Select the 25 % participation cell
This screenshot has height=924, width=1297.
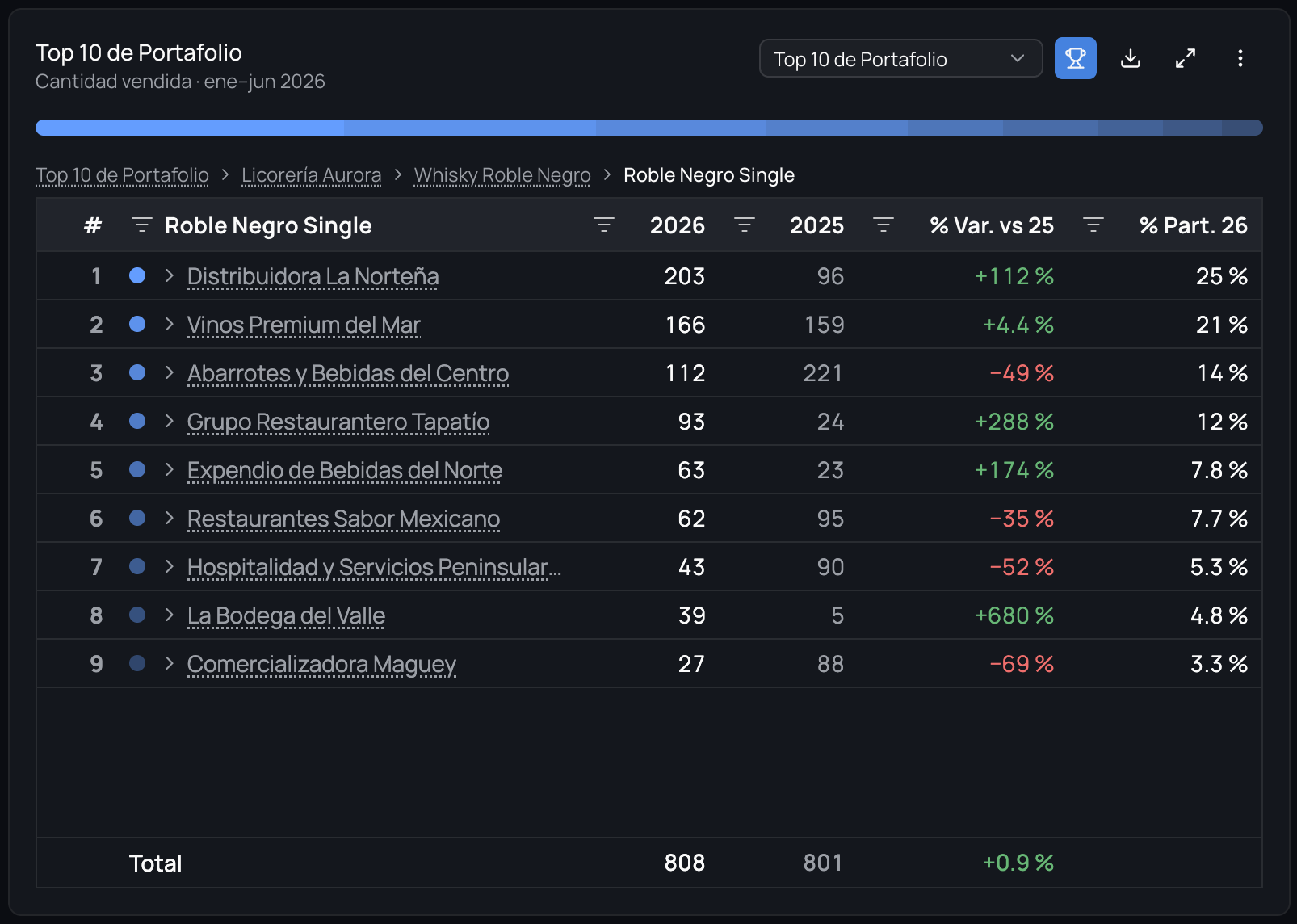point(1222,276)
